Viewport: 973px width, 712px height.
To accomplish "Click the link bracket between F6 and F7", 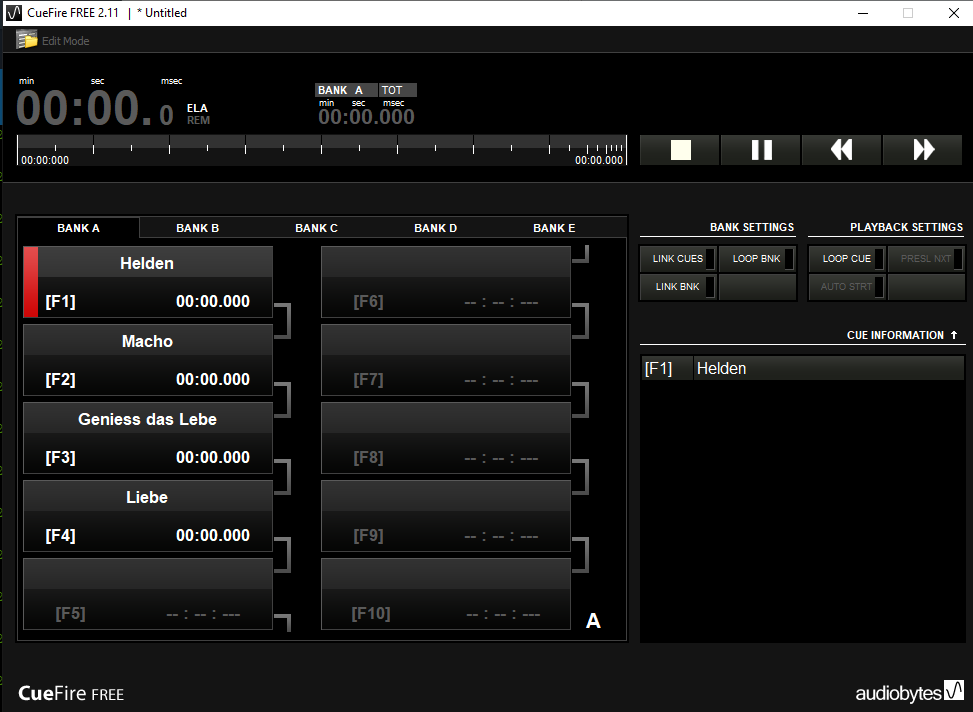I will click(x=581, y=321).
